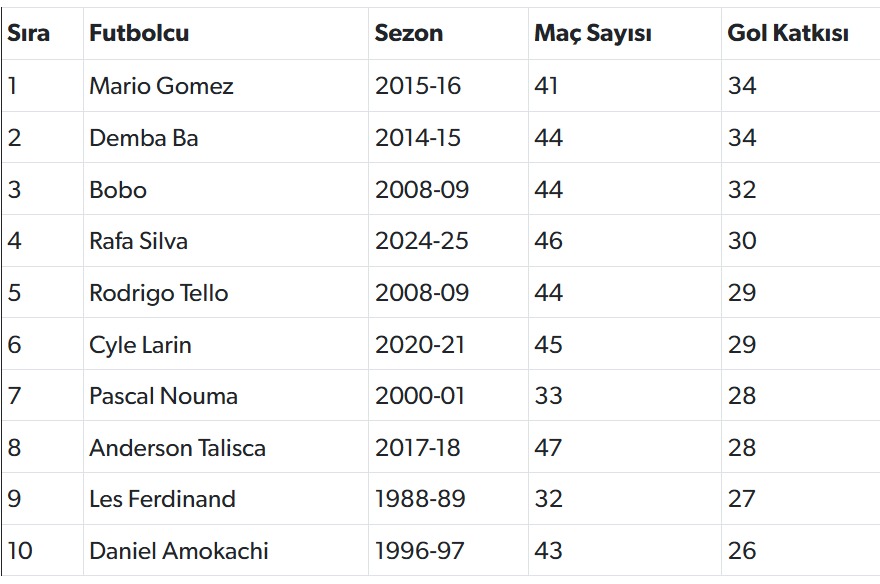
Task: Click the goal contribution cell showing 26
Action: 742,551
